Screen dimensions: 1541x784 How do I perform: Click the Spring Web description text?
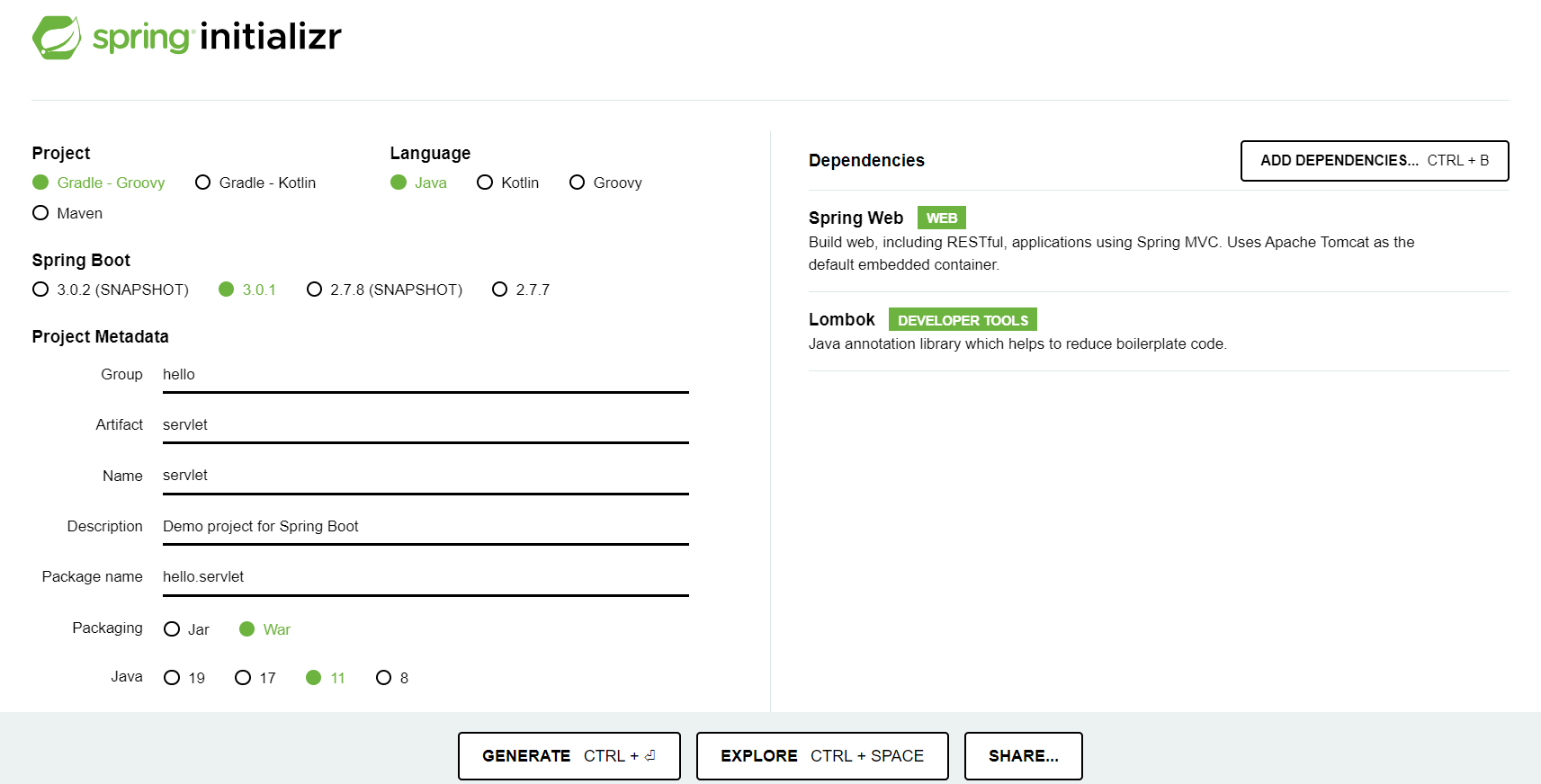[1111, 254]
